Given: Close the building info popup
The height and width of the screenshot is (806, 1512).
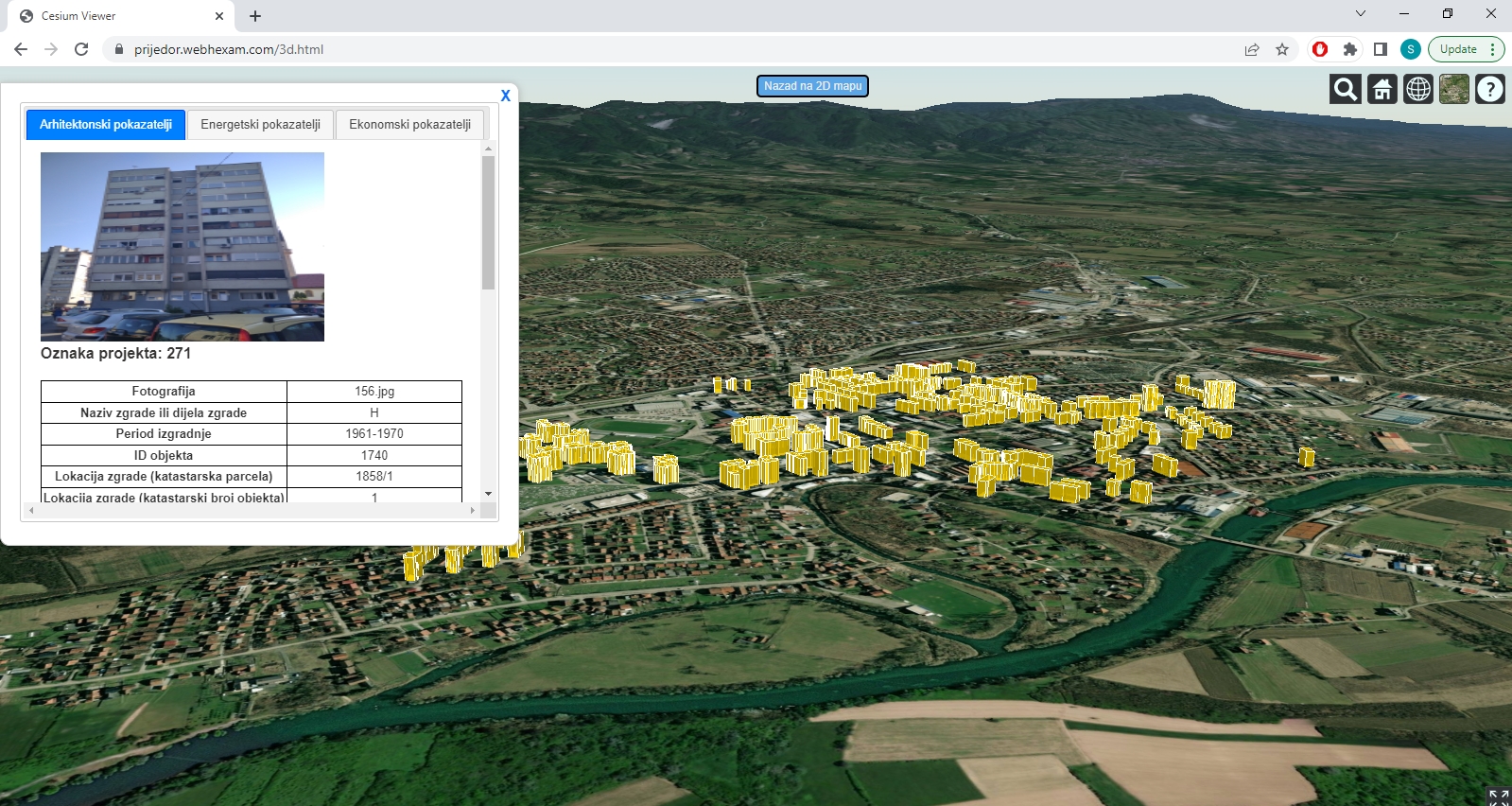Looking at the screenshot, I should (x=505, y=96).
